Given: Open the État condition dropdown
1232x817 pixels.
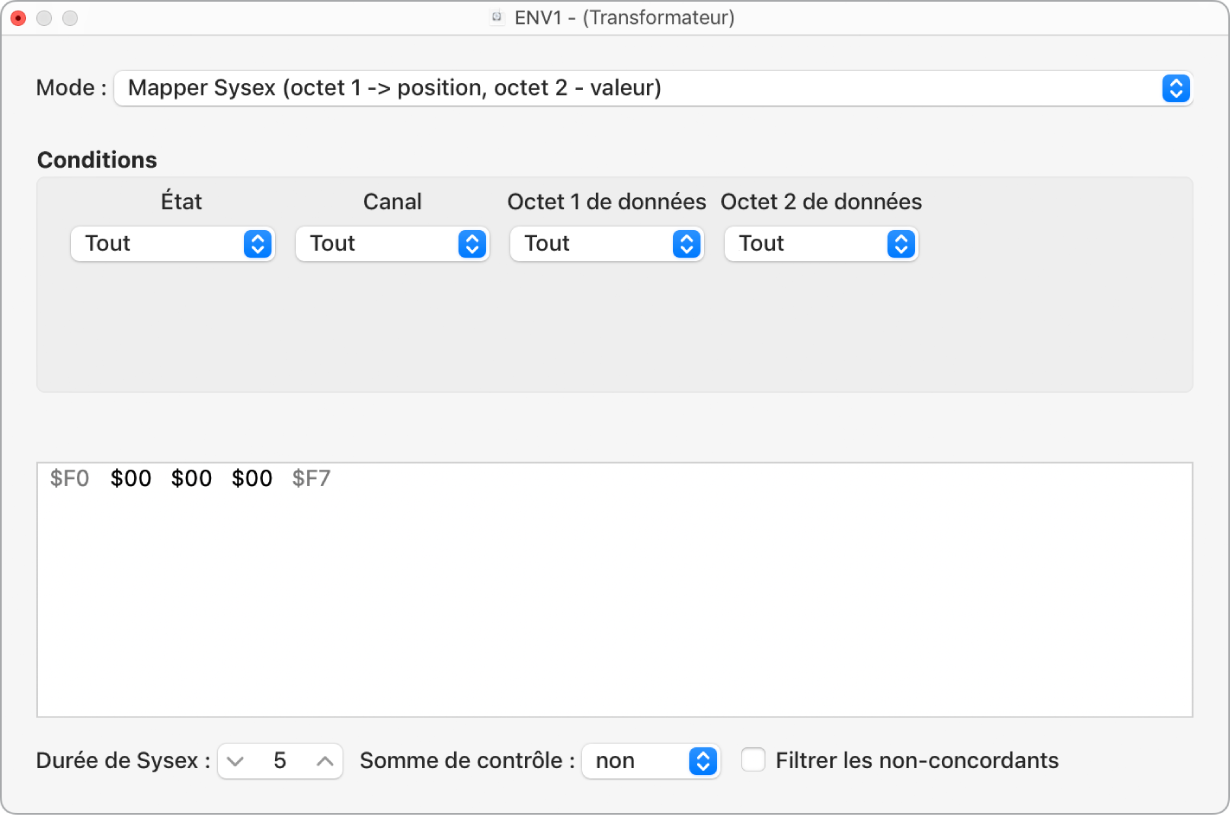Looking at the screenshot, I should pos(172,244).
